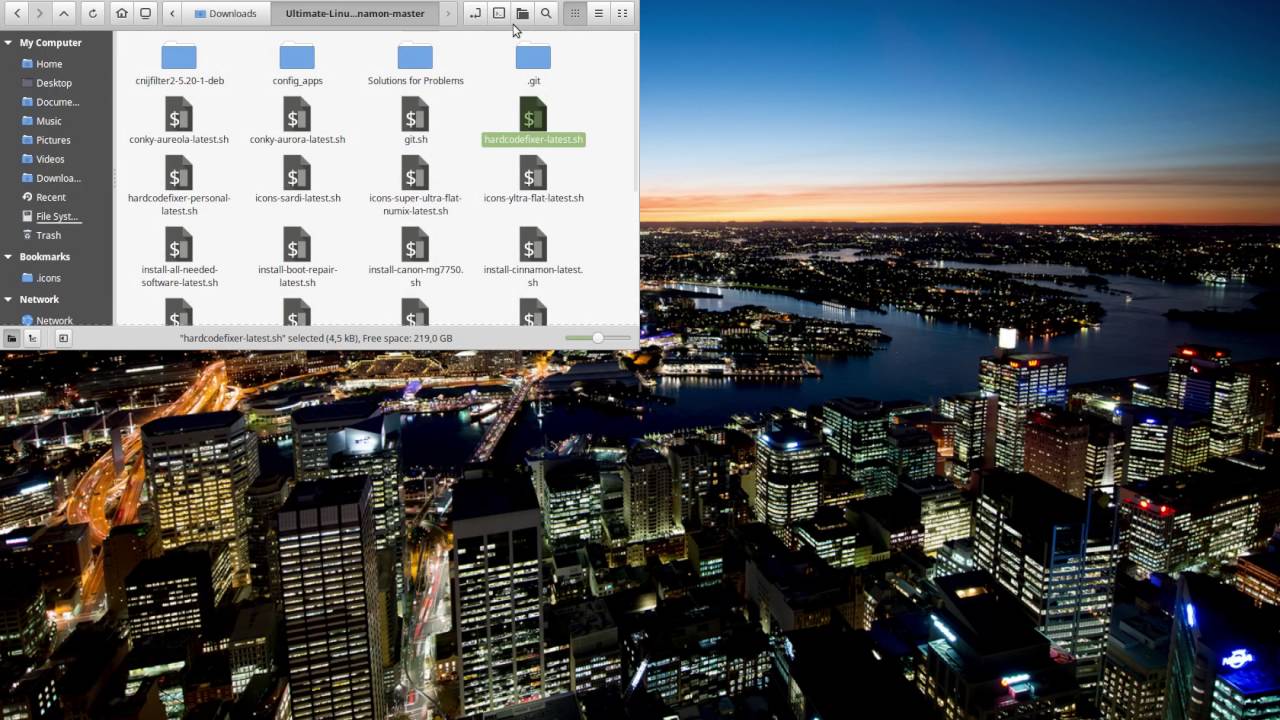Select the Ultimate-Linu...namon-master path segment
The image size is (1280, 720).
354,13
